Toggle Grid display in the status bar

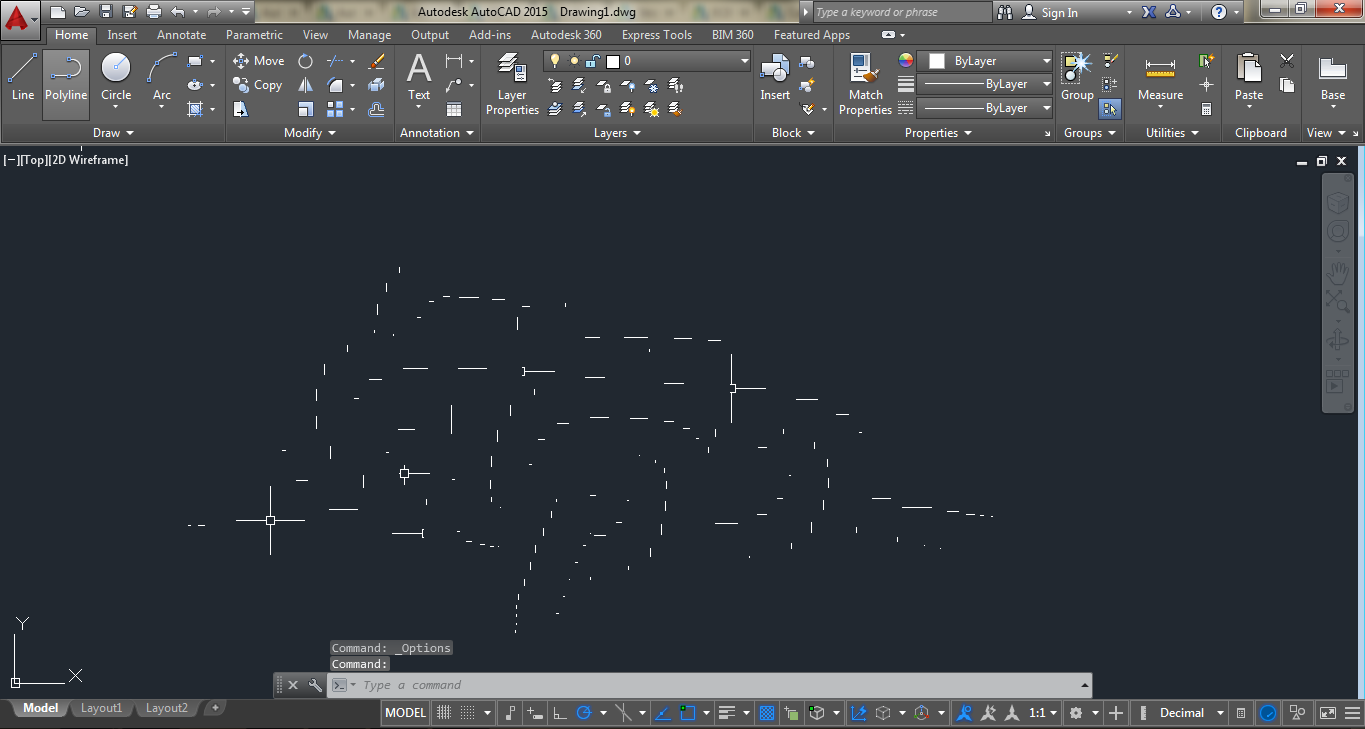click(443, 712)
